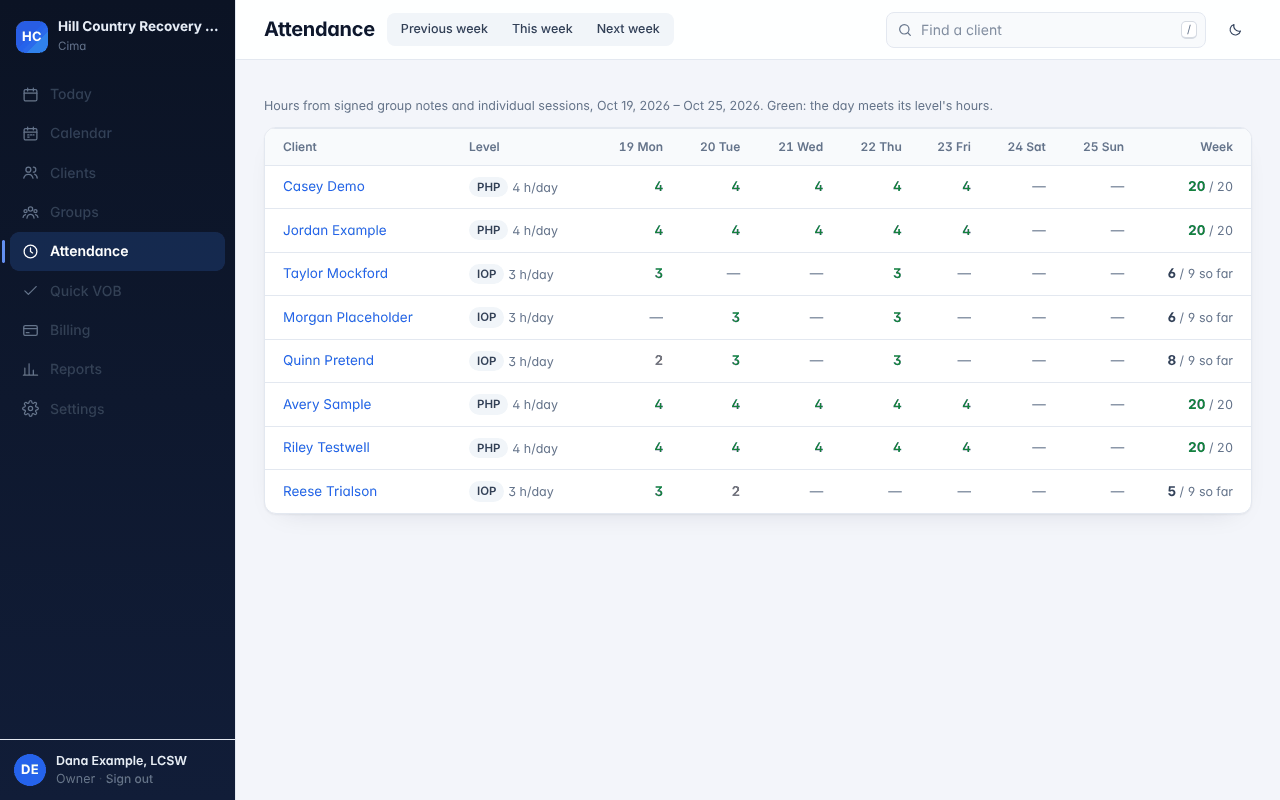The image size is (1280, 800).
Task: Switch to This week
Action: [x=542, y=29]
